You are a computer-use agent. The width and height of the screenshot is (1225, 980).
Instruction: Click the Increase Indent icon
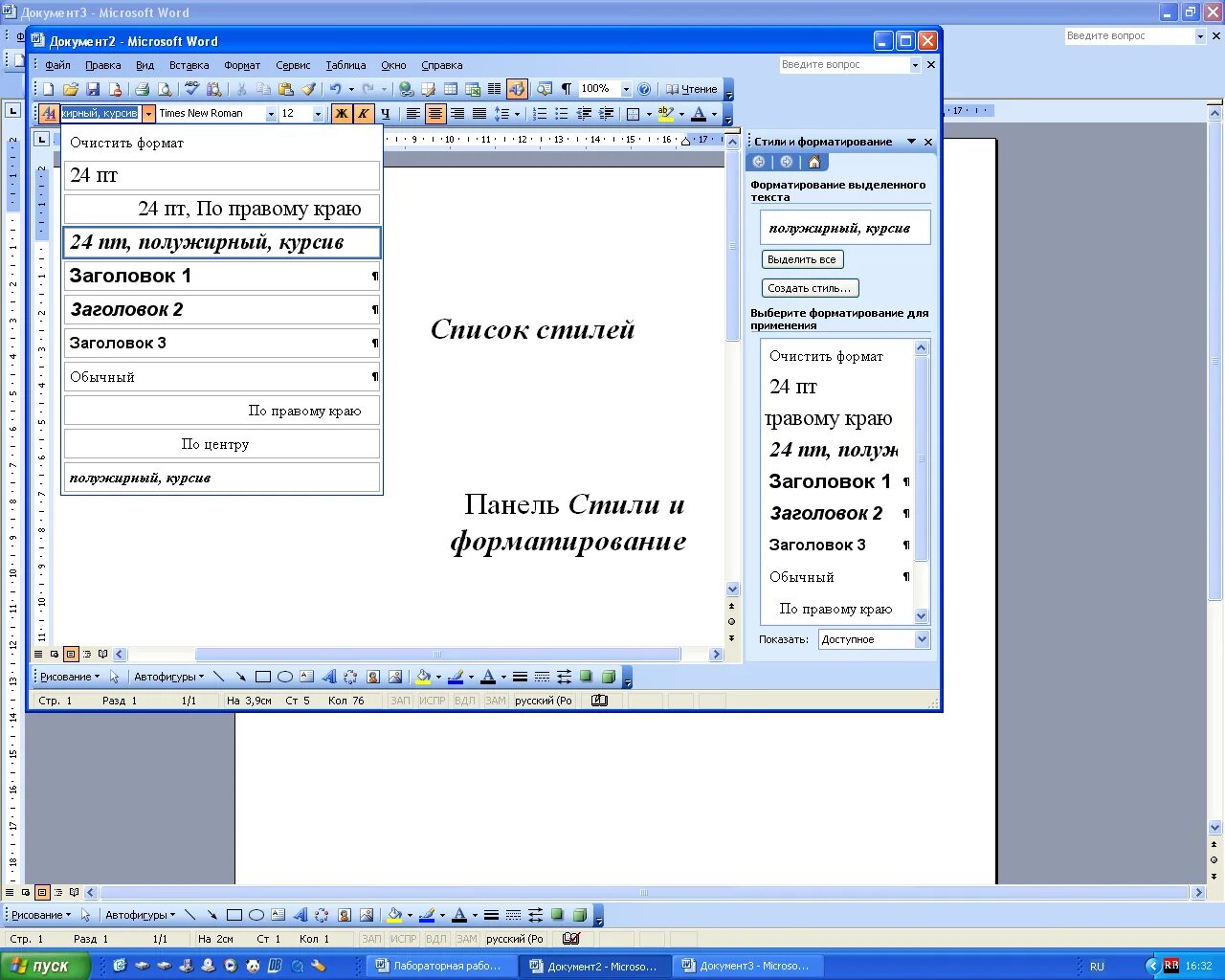(x=606, y=114)
